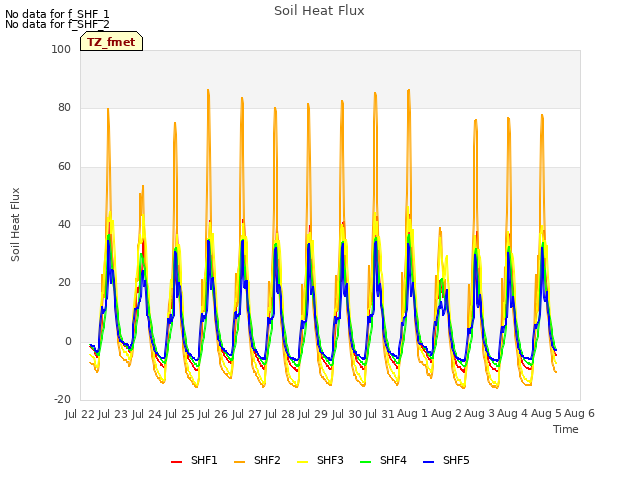Click the orange peak between Jul 25 and Jul 26

(208, 91)
